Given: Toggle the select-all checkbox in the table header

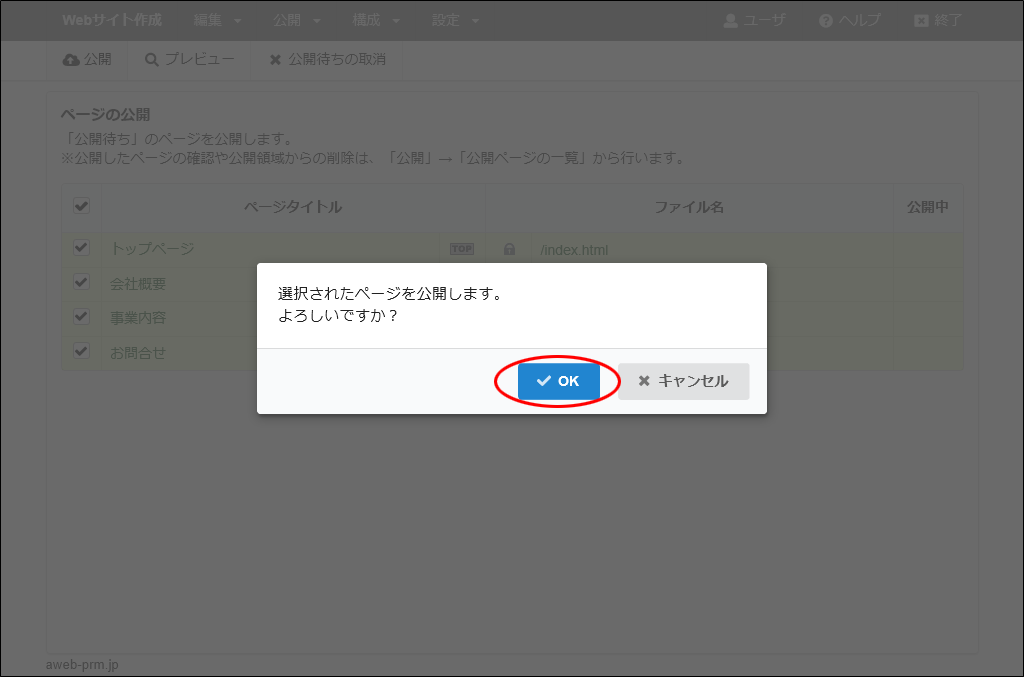Looking at the screenshot, I should tap(82, 206).
